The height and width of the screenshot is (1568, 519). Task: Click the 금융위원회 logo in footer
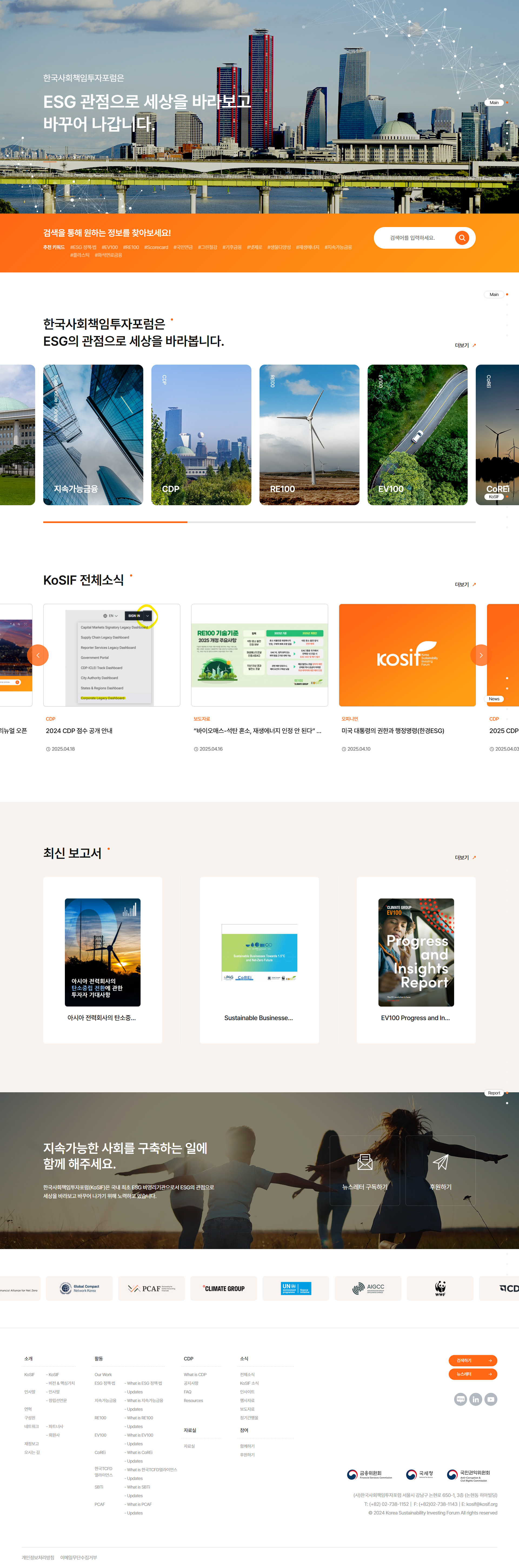pos(369,1474)
